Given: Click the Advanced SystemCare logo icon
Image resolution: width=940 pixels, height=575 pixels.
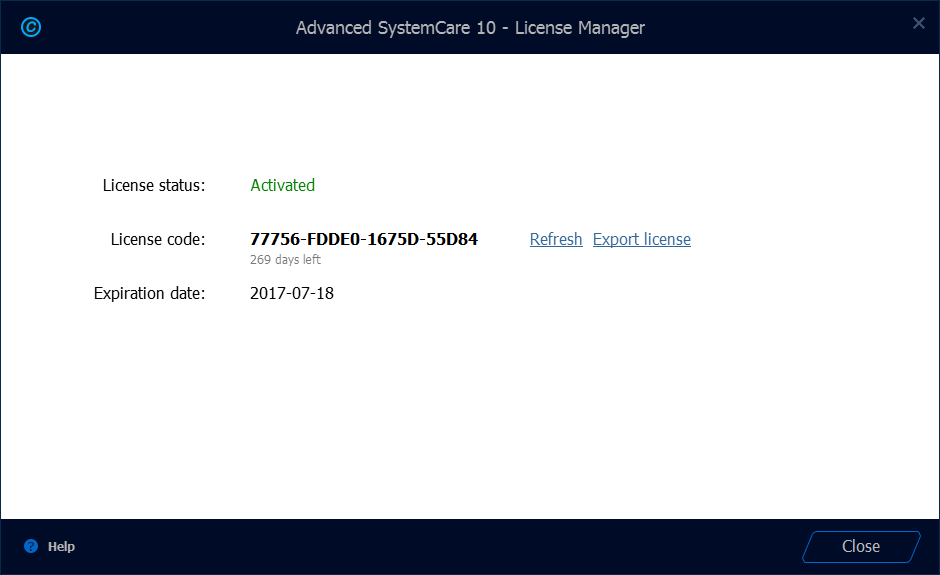Looking at the screenshot, I should tap(31, 27).
